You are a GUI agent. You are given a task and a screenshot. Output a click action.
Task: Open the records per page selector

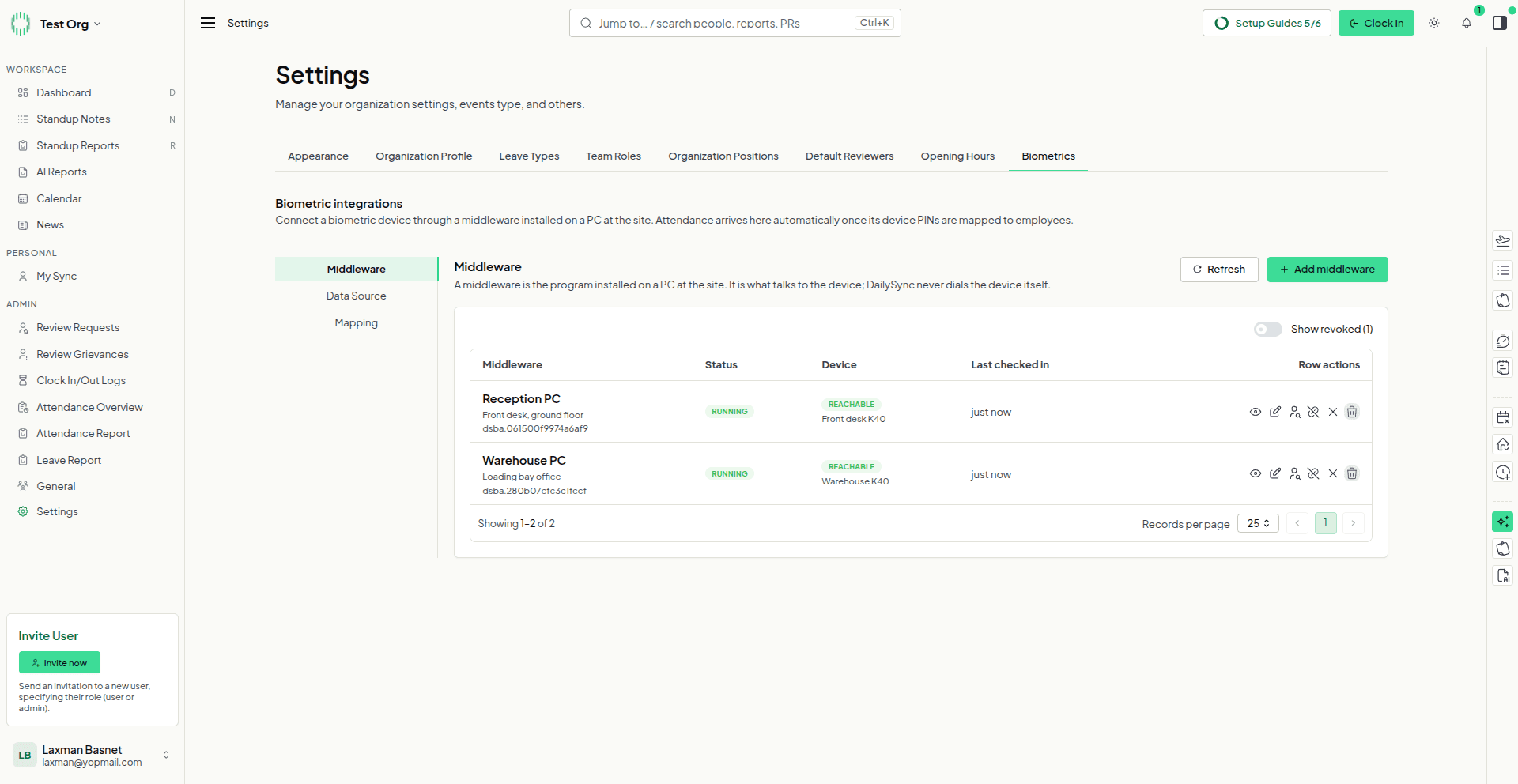(1258, 523)
